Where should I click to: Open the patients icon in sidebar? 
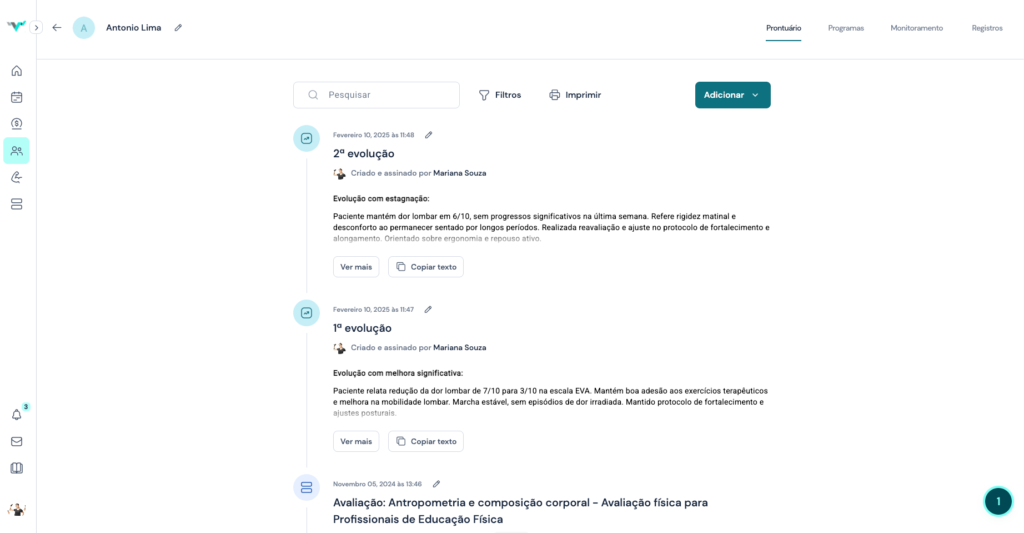(16, 151)
